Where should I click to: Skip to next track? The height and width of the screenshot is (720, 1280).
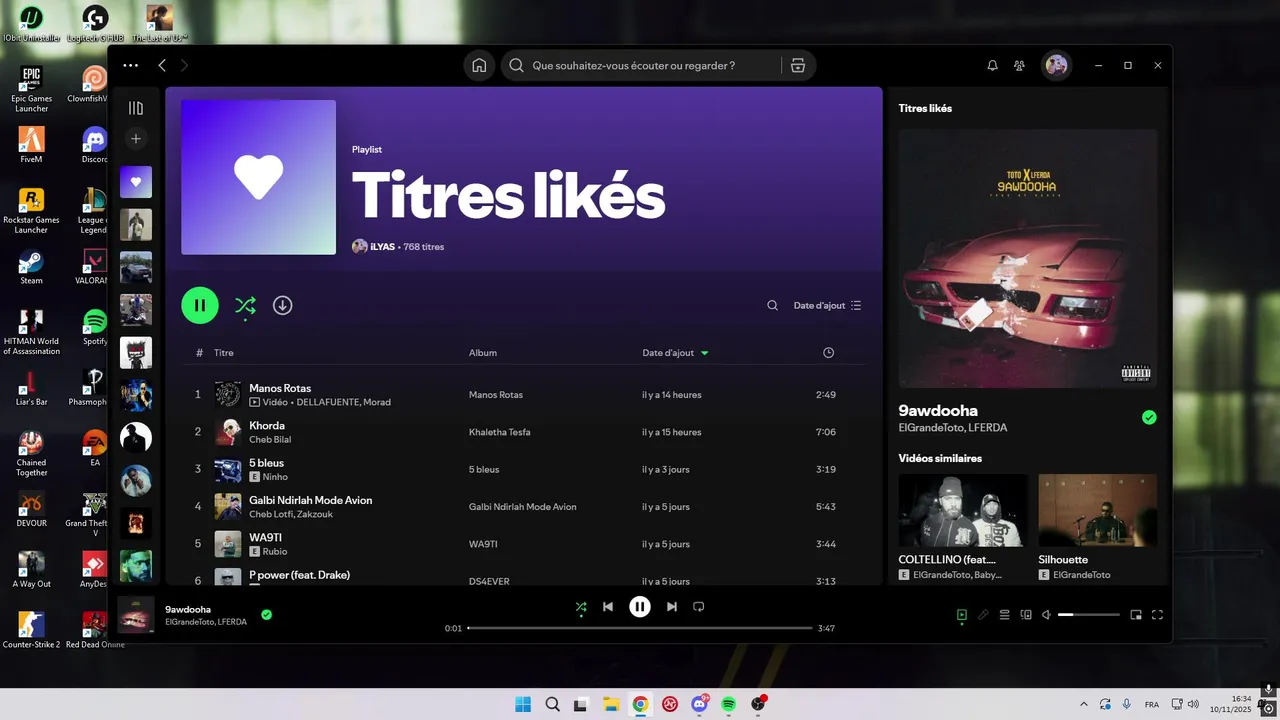(x=672, y=606)
